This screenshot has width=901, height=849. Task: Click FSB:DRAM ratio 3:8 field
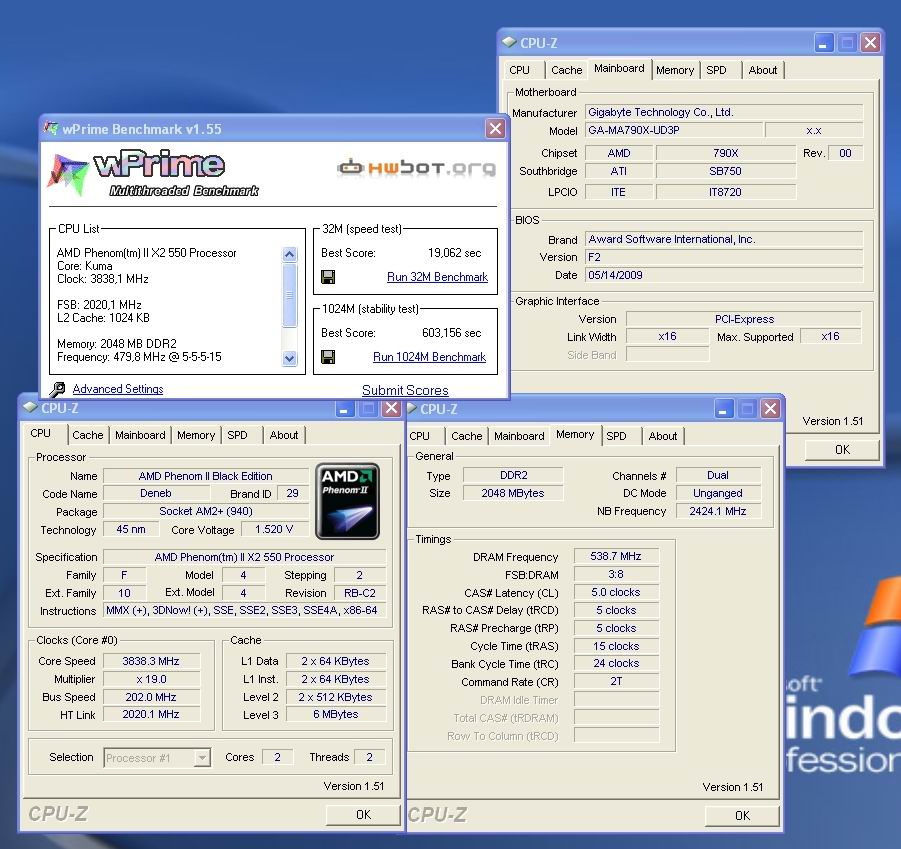[616, 574]
